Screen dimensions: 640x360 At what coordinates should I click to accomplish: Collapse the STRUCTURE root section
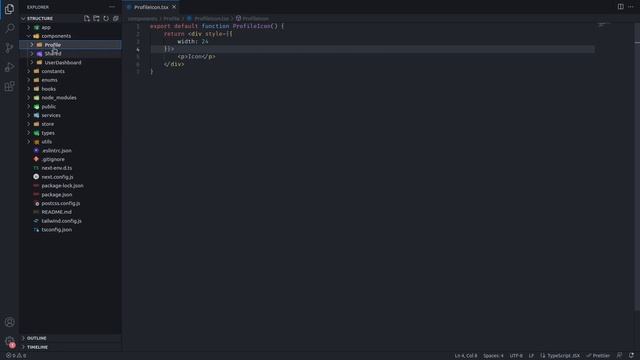point(71,18)
